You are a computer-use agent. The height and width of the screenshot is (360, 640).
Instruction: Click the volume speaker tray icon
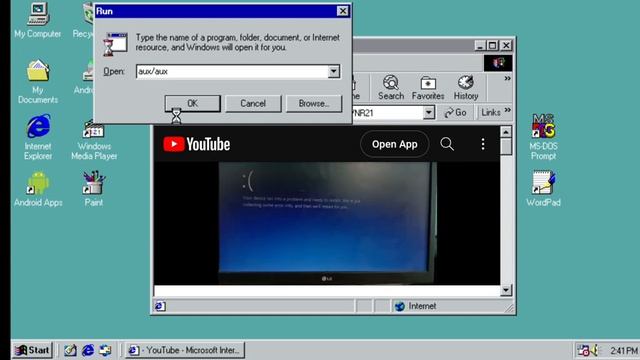[594, 350]
